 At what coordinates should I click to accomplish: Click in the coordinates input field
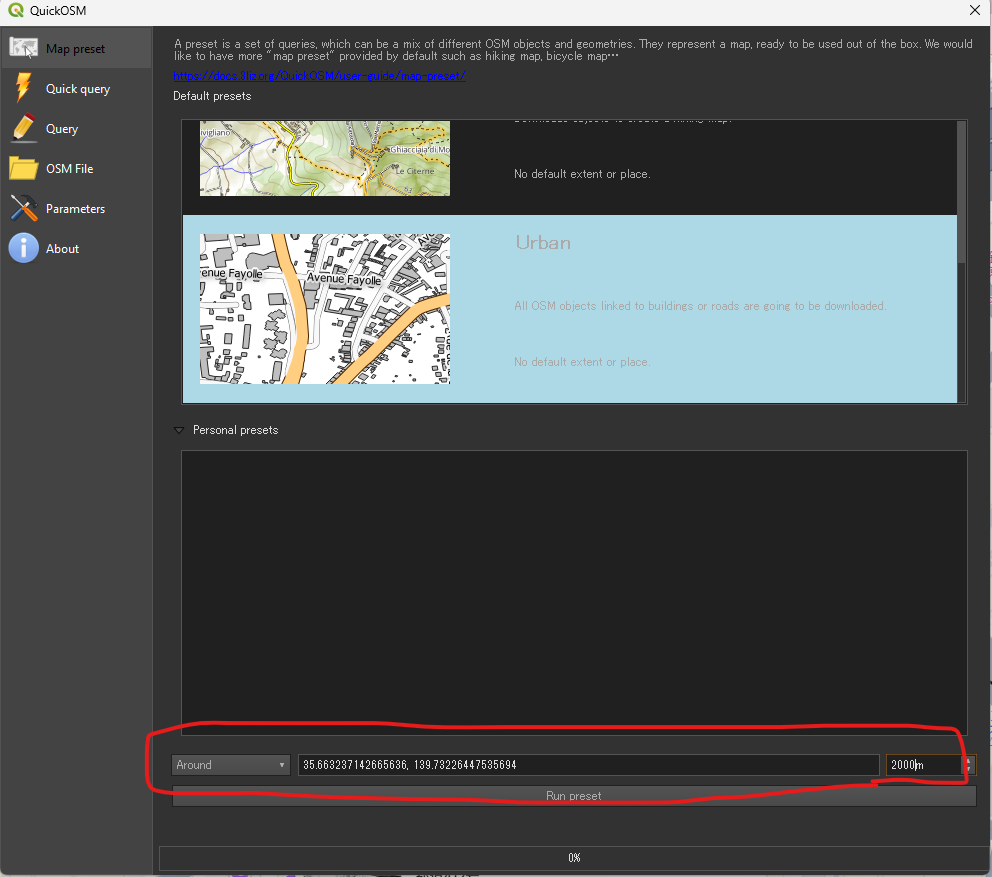[x=588, y=765]
